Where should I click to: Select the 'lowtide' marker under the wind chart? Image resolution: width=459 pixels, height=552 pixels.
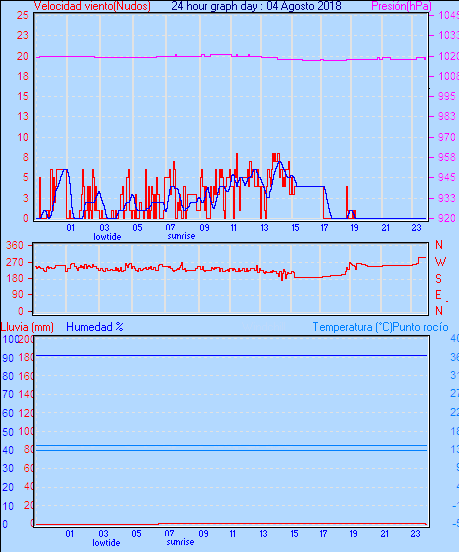point(107,237)
